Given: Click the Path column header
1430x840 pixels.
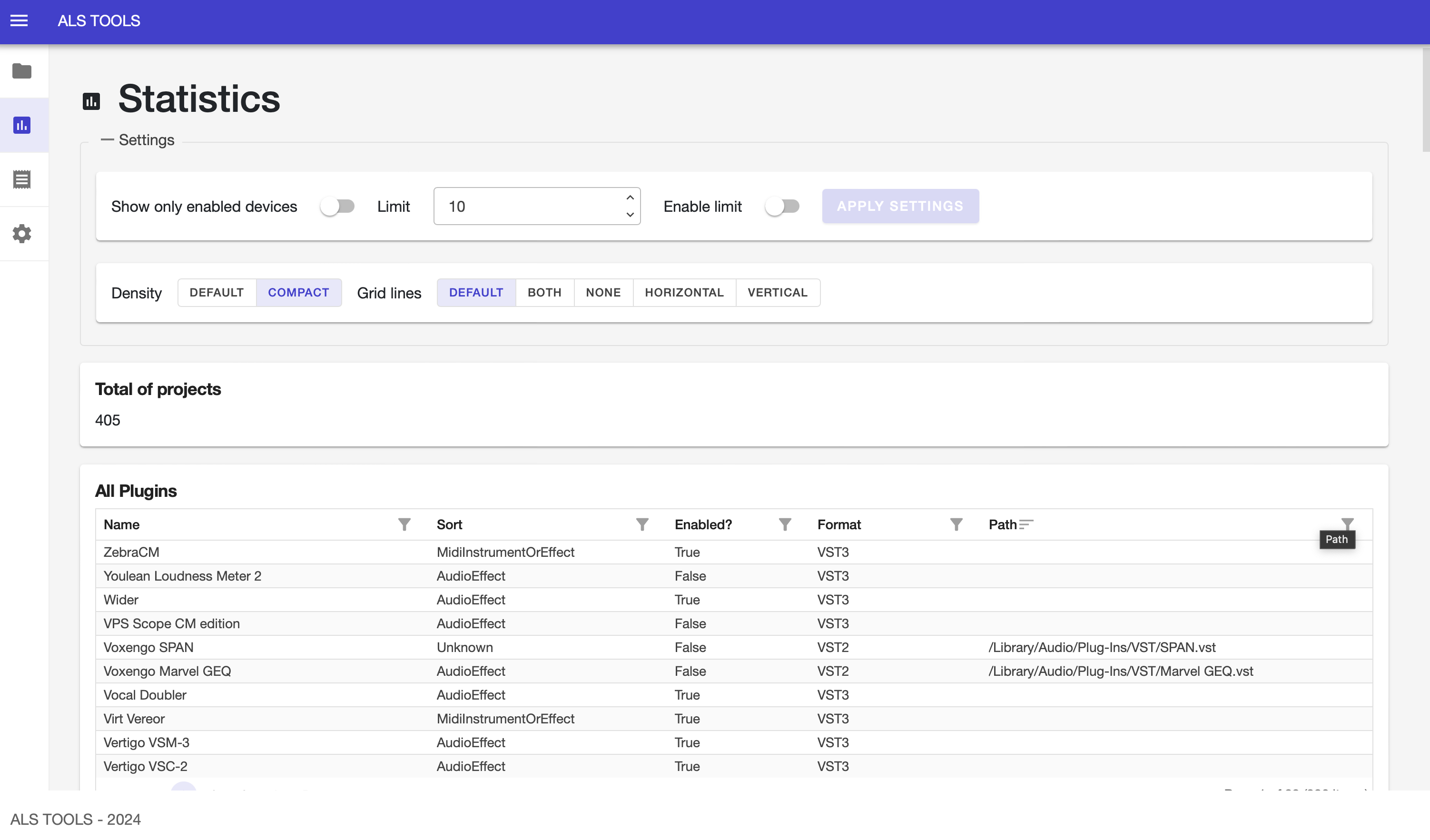Looking at the screenshot, I should pyautogui.click(x=1003, y=524).
